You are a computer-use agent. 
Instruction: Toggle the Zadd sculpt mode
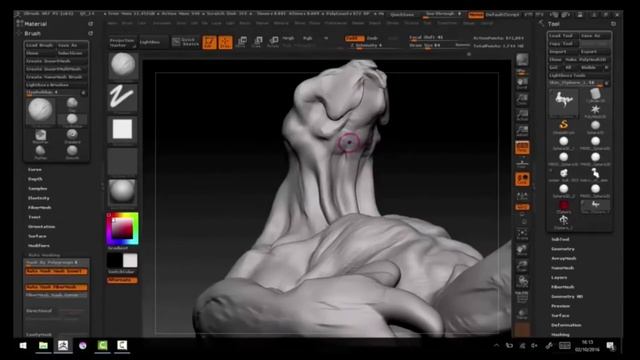[x=354, y=38]
